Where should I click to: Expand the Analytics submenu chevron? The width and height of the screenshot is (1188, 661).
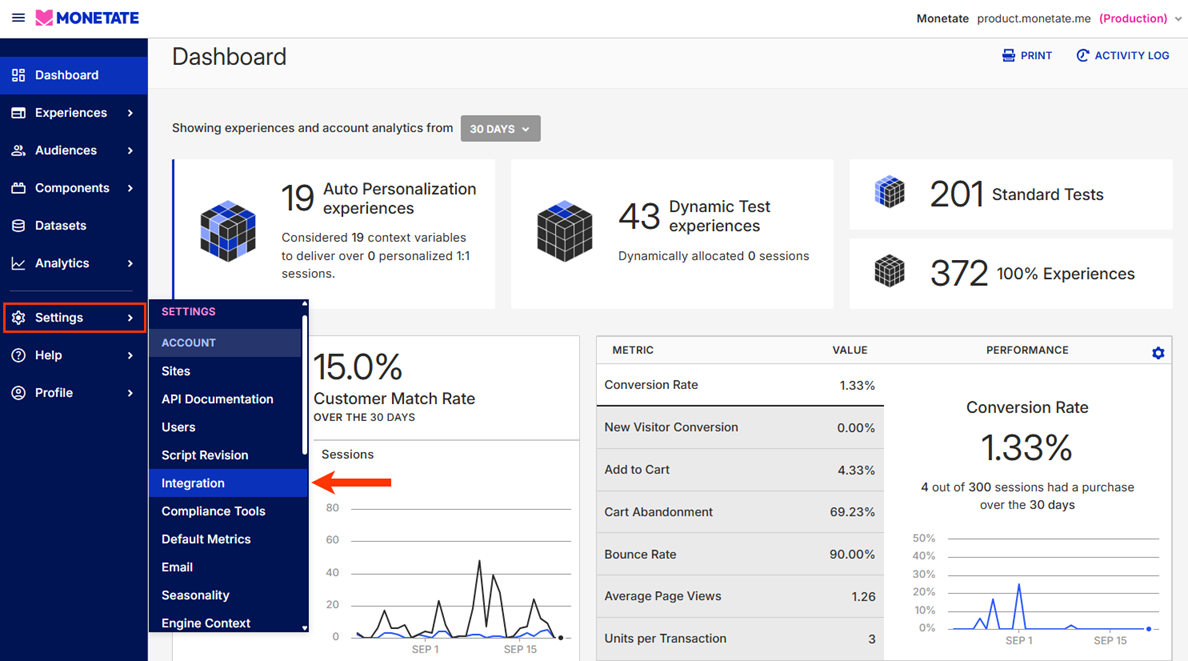pos(130,263)
